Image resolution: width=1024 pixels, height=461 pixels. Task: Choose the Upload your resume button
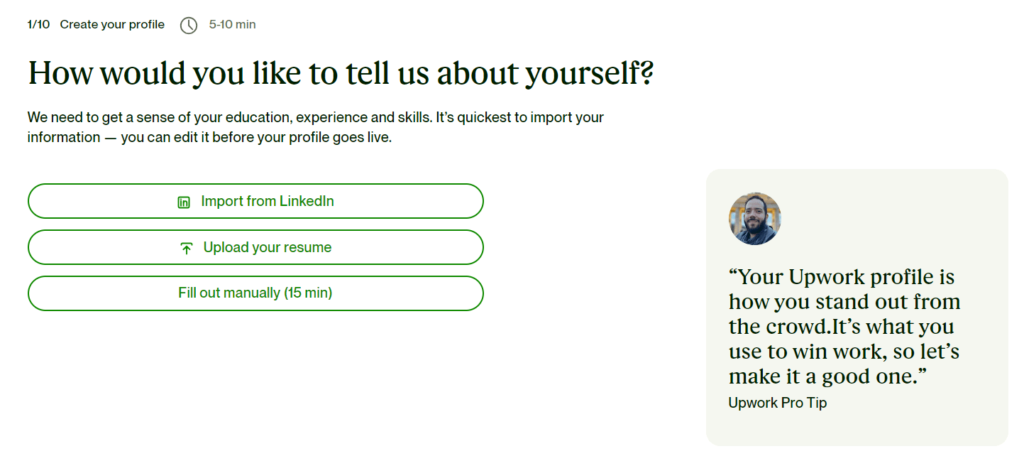[x=255, y=247]
